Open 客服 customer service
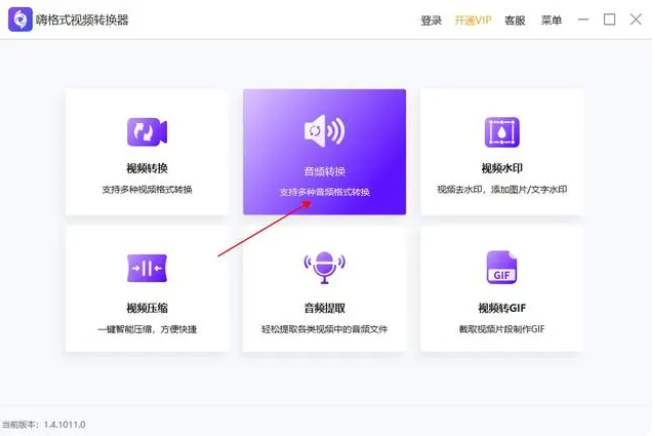The image size is (655, 436). 515,20
